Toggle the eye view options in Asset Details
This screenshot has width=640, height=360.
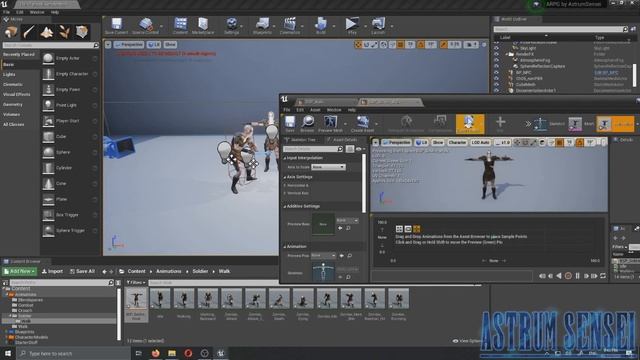click(359, 149)
